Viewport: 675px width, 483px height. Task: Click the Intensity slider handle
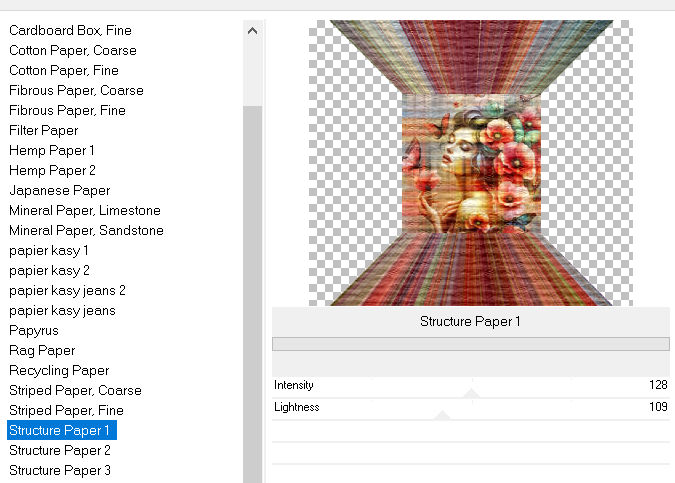click(x=471, y=393)
